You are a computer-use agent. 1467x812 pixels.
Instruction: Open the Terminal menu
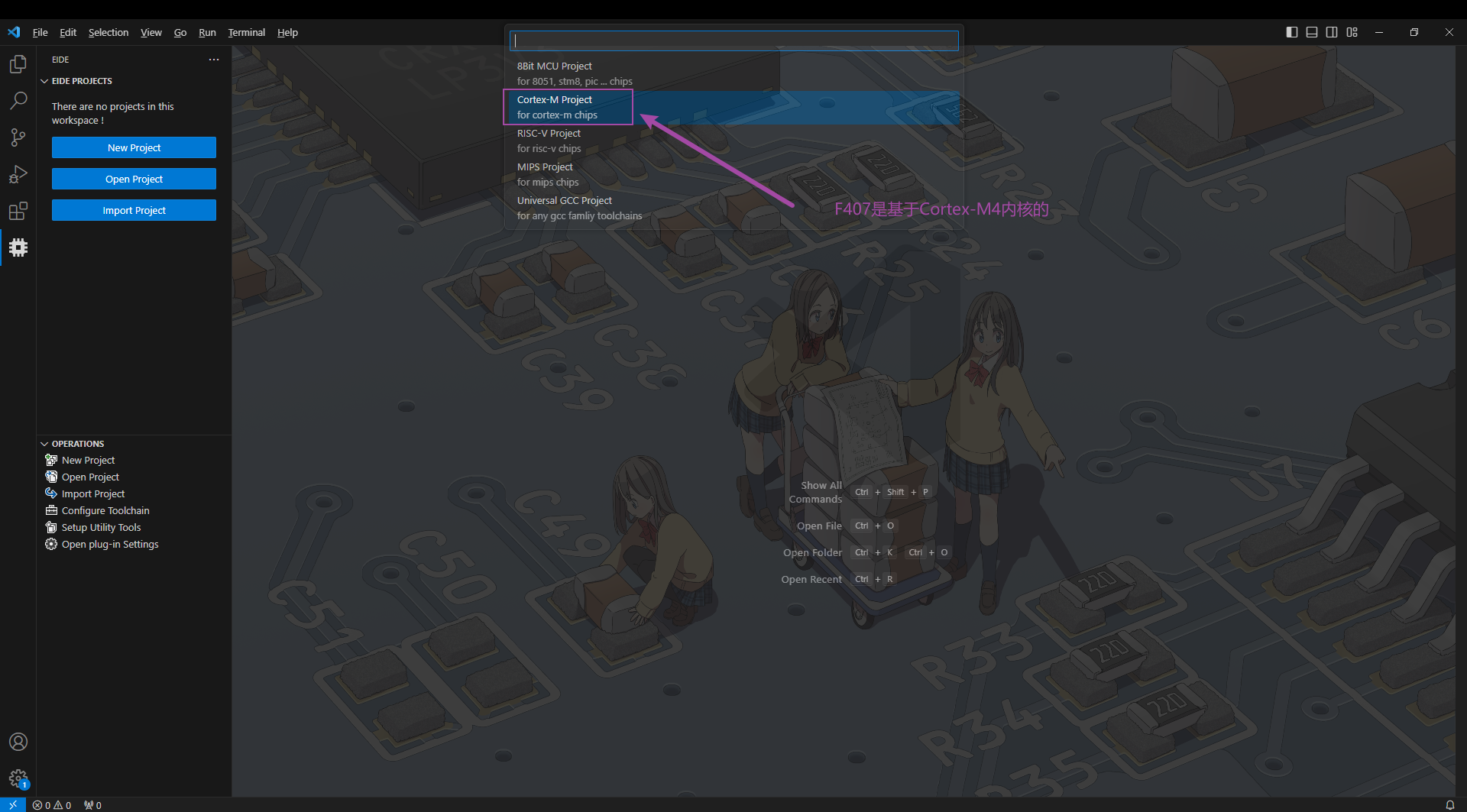[x=246, y=32]
